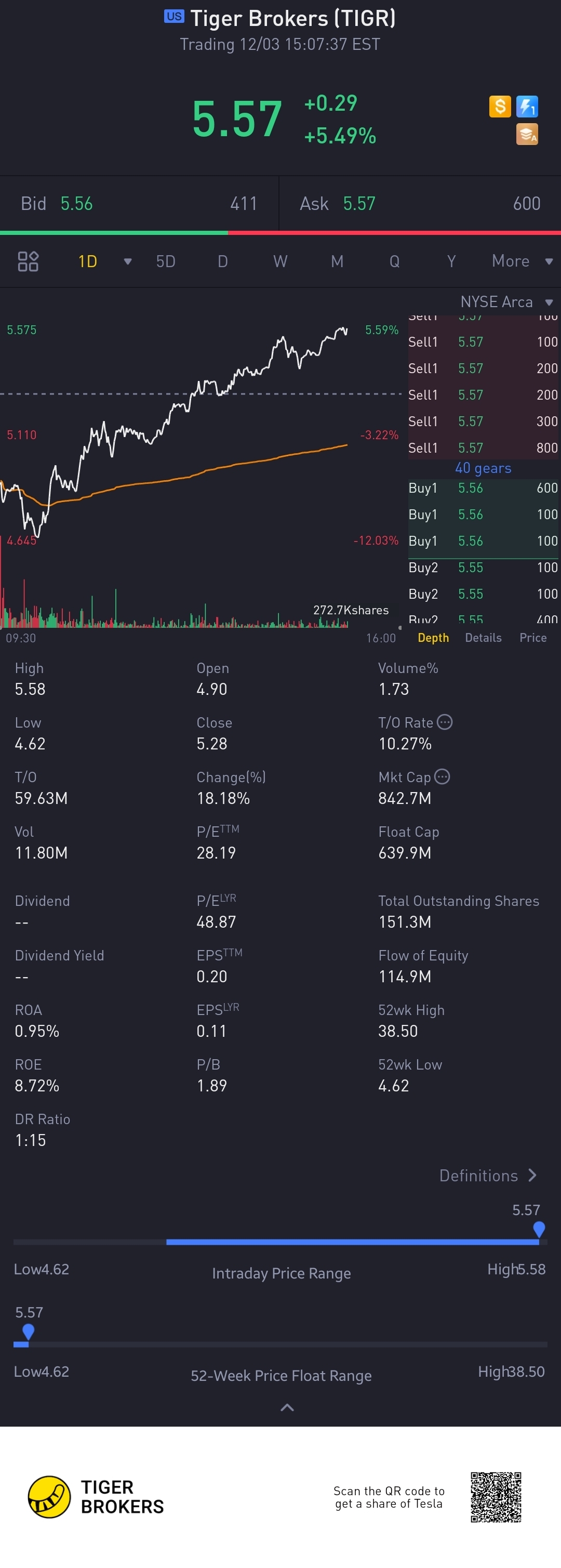
Task: Tap the yellow dollar sign icon
Action: coord(500,107)
